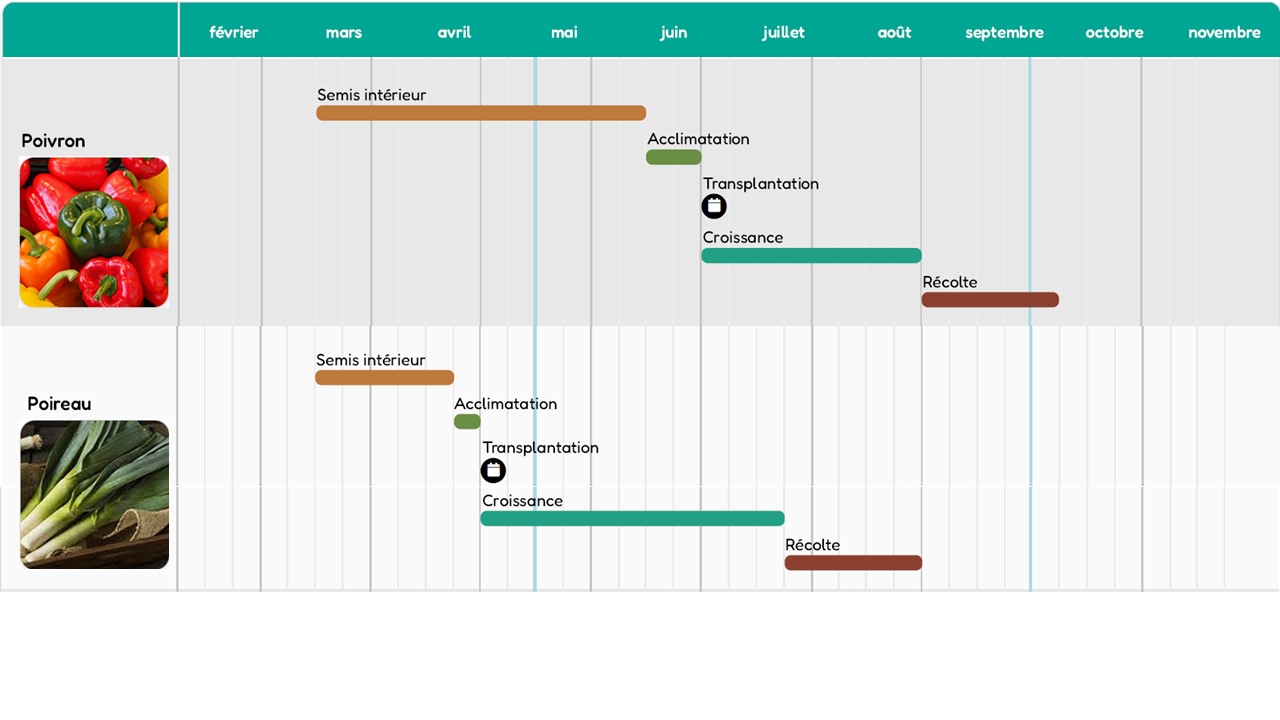1280x720 pixels.
Task: Open the Poireau Récolte bar details
Action: [853, 562]
